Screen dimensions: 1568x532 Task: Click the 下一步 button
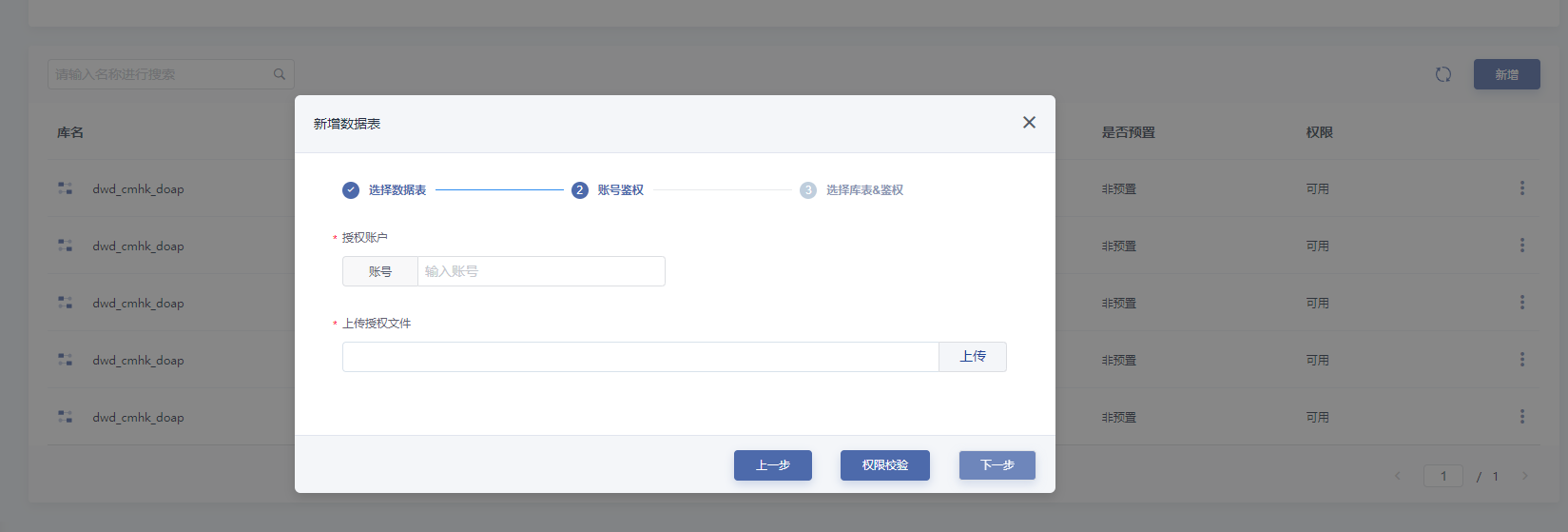[x=997, y=465]
